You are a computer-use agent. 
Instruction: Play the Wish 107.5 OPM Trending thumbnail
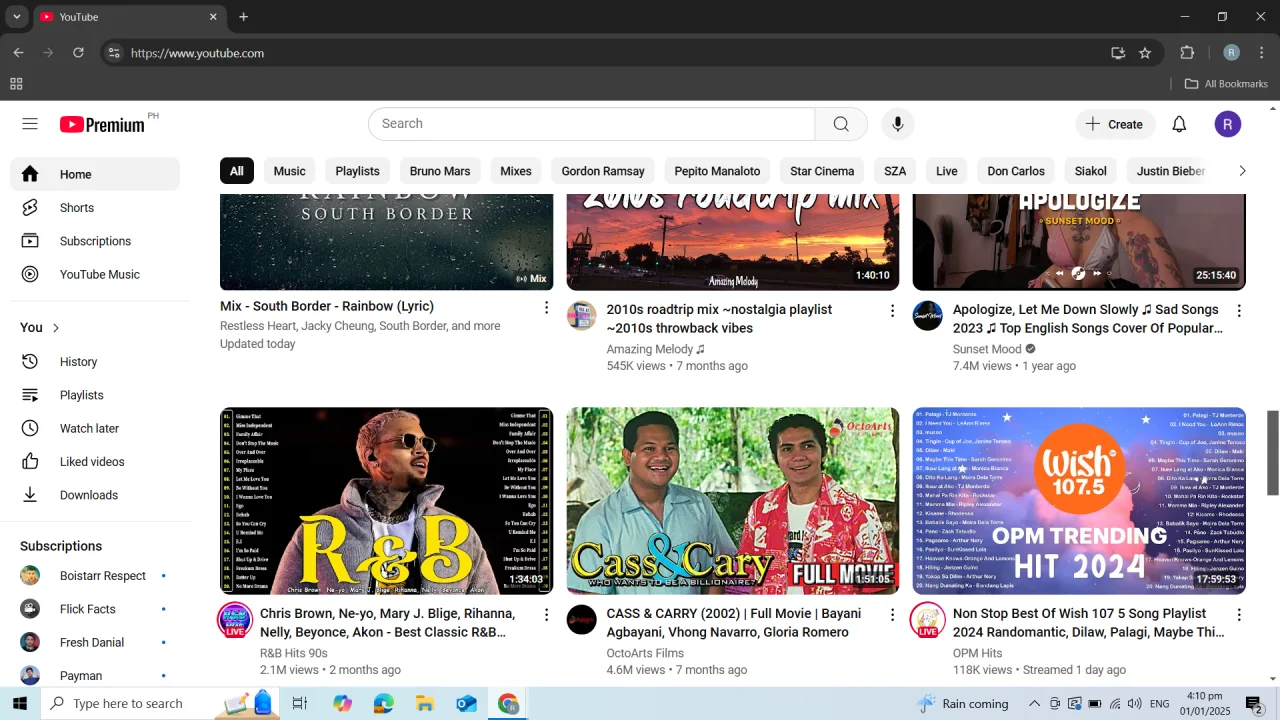[1079, 500]
